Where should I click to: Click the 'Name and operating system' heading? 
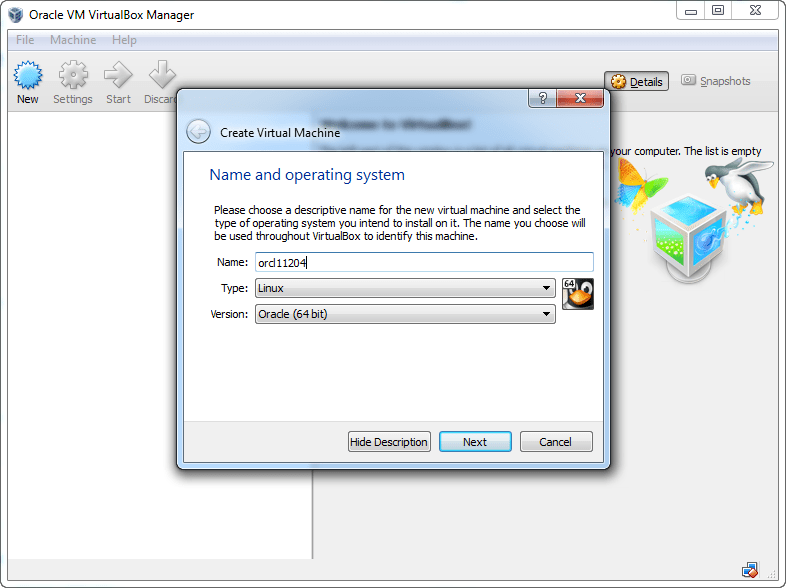307,175
